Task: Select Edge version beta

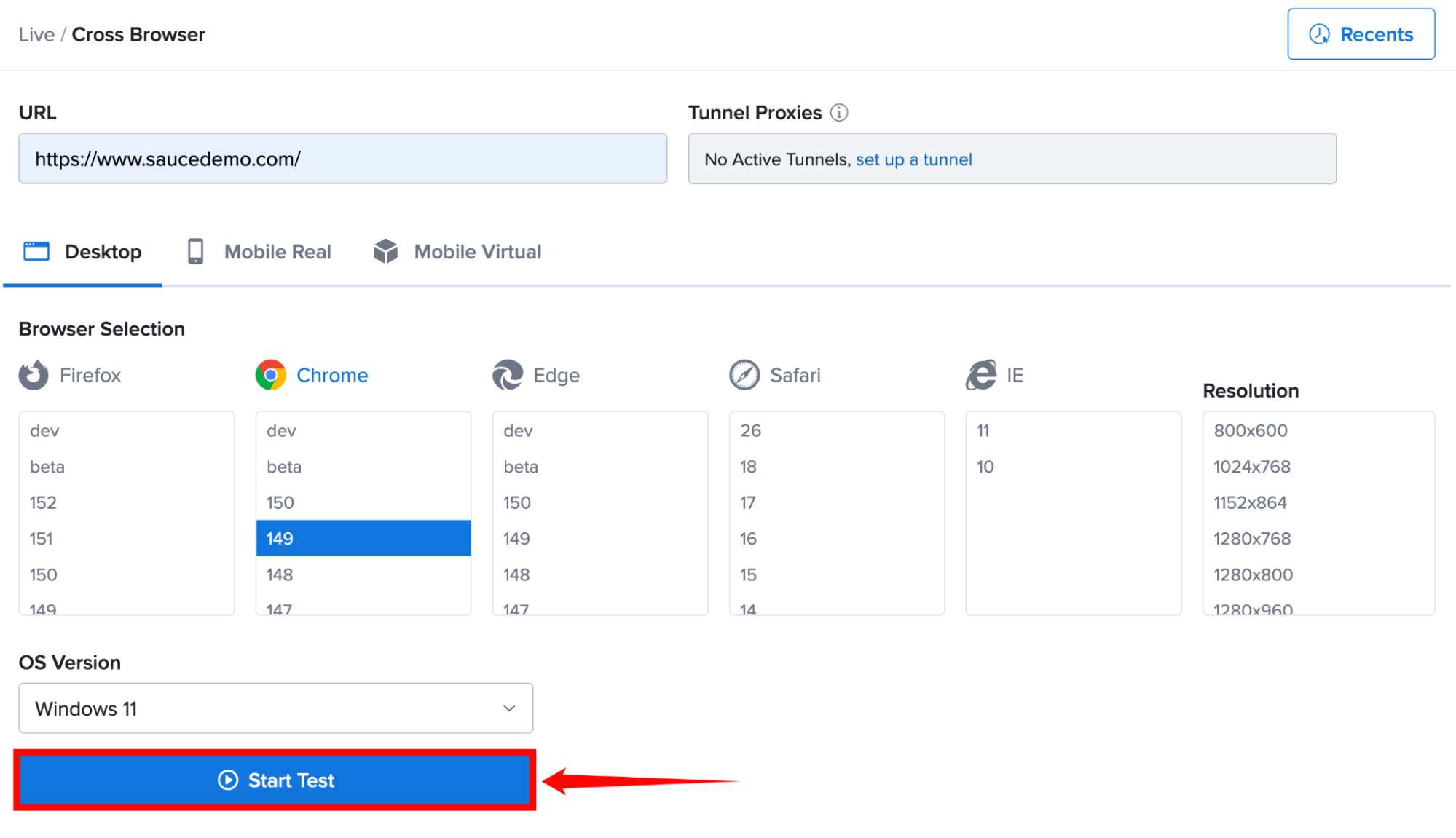Action: tap(600, 467)
